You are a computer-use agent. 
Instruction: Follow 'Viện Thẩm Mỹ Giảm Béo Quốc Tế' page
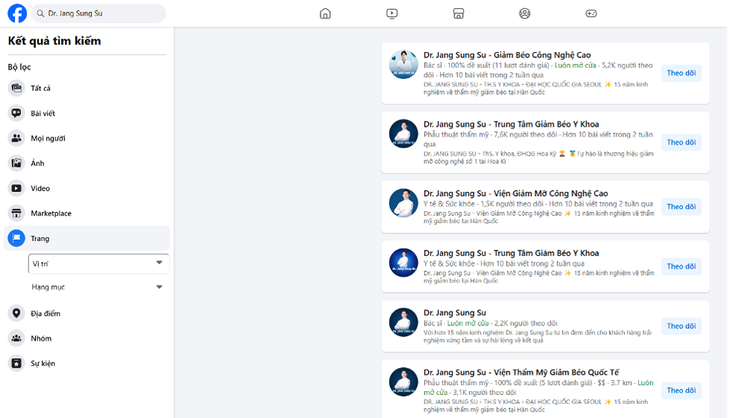(681, 390)
